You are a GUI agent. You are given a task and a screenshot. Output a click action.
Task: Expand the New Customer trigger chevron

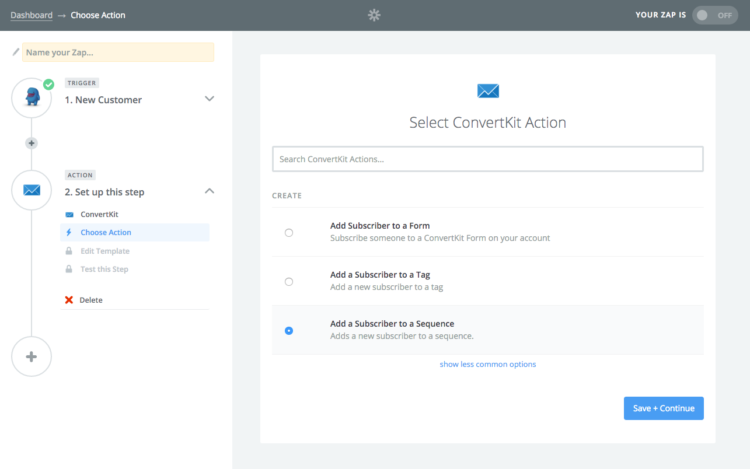pyautogui.click(x=210, y=99)
